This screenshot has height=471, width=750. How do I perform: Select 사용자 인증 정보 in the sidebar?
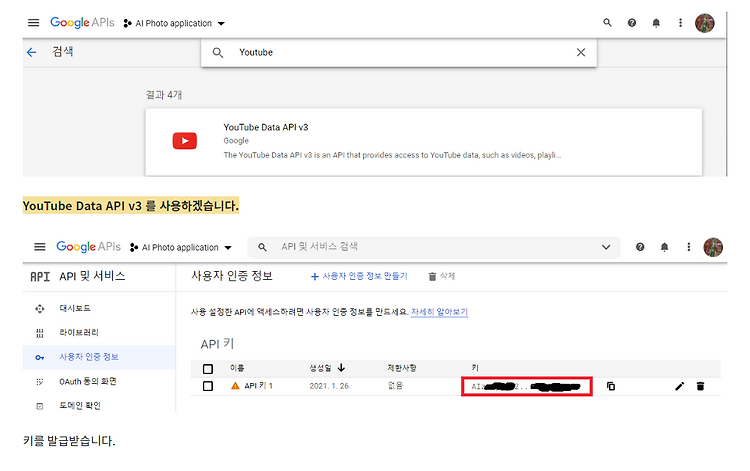click(99, 357)
